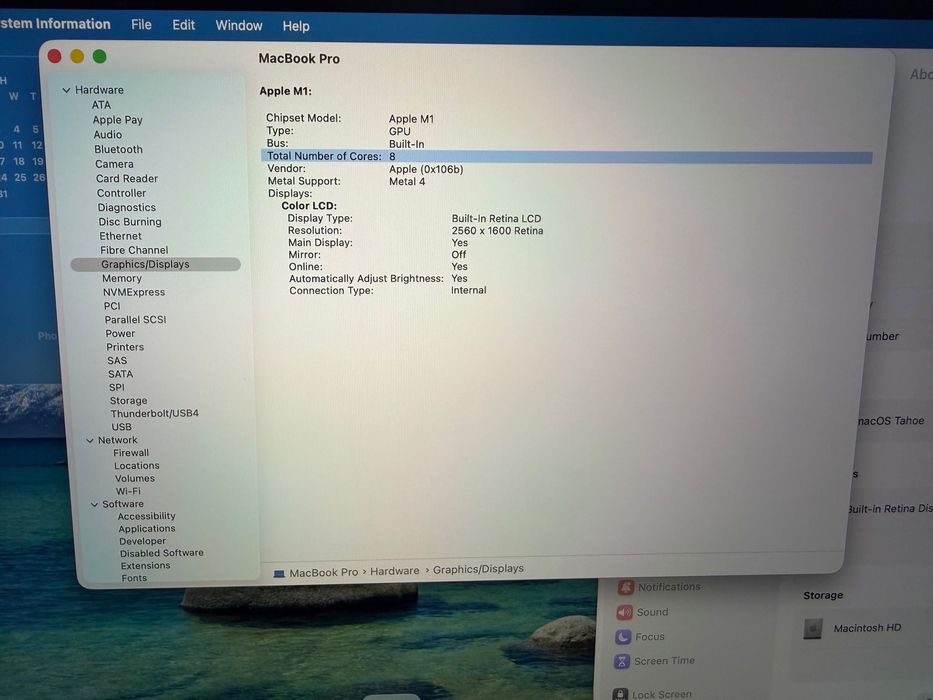Click the Resolution value 2560 x 1600 Retina

(x=497, y=231)
